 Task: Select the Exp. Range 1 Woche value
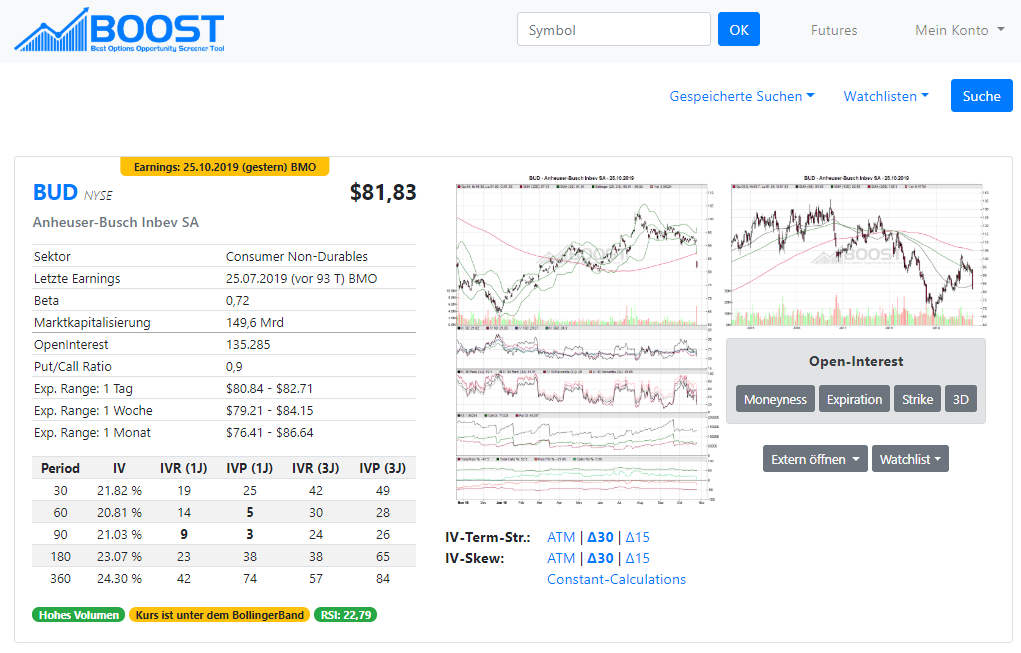(270, 410)
